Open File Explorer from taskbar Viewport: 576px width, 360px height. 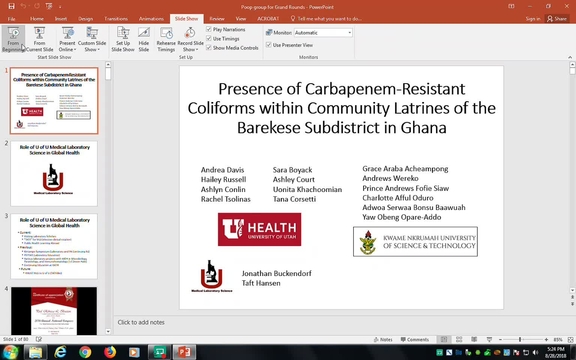coord(36,352)
